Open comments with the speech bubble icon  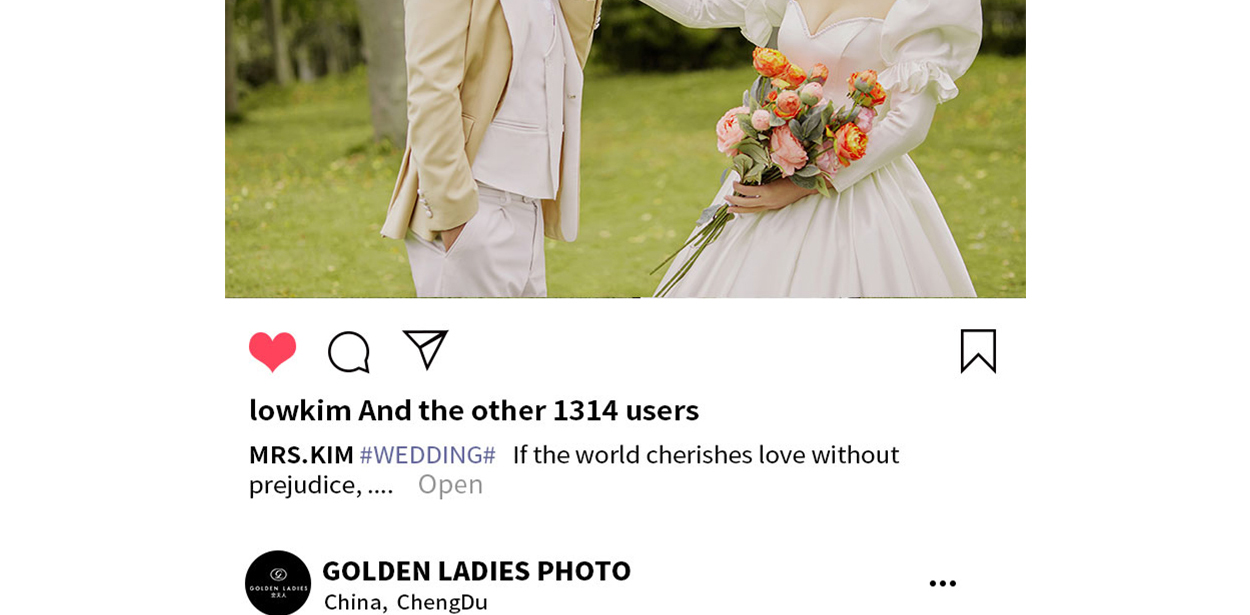pyautogui.click(x=349, y=352)
